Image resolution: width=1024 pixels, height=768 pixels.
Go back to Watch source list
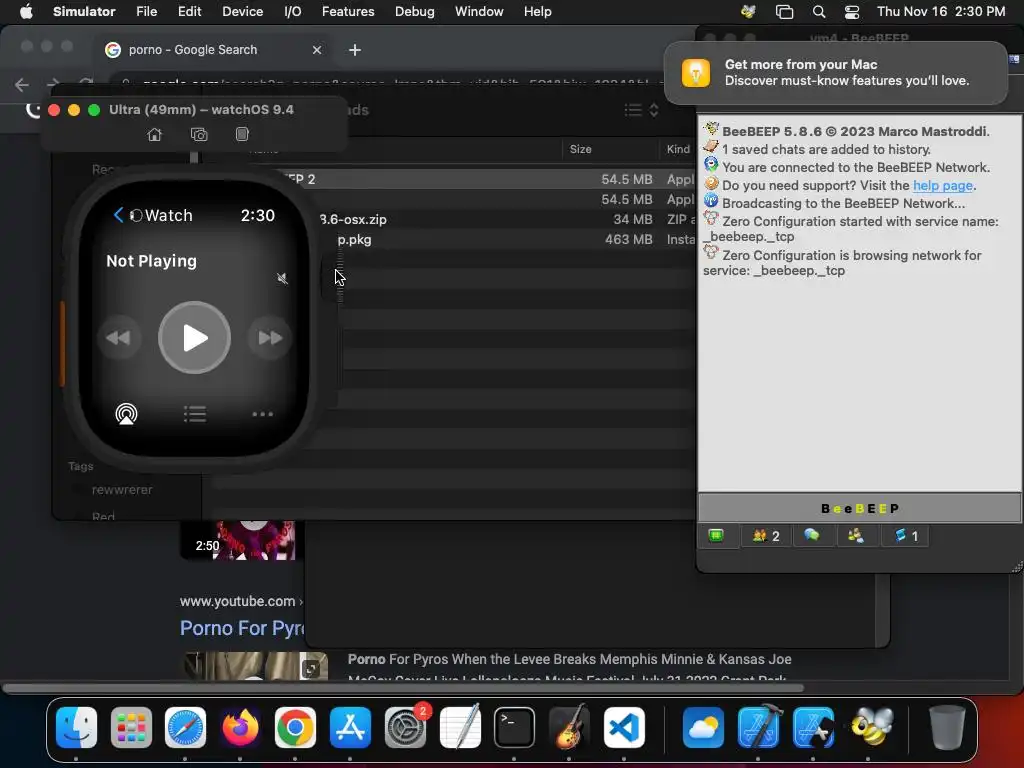[x=153, y=216]
